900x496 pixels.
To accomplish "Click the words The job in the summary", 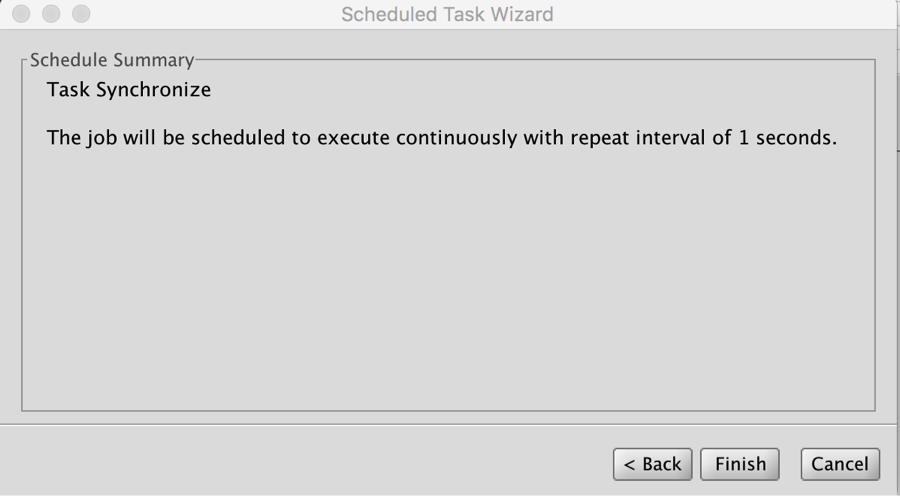I will [x=82, y=138].
